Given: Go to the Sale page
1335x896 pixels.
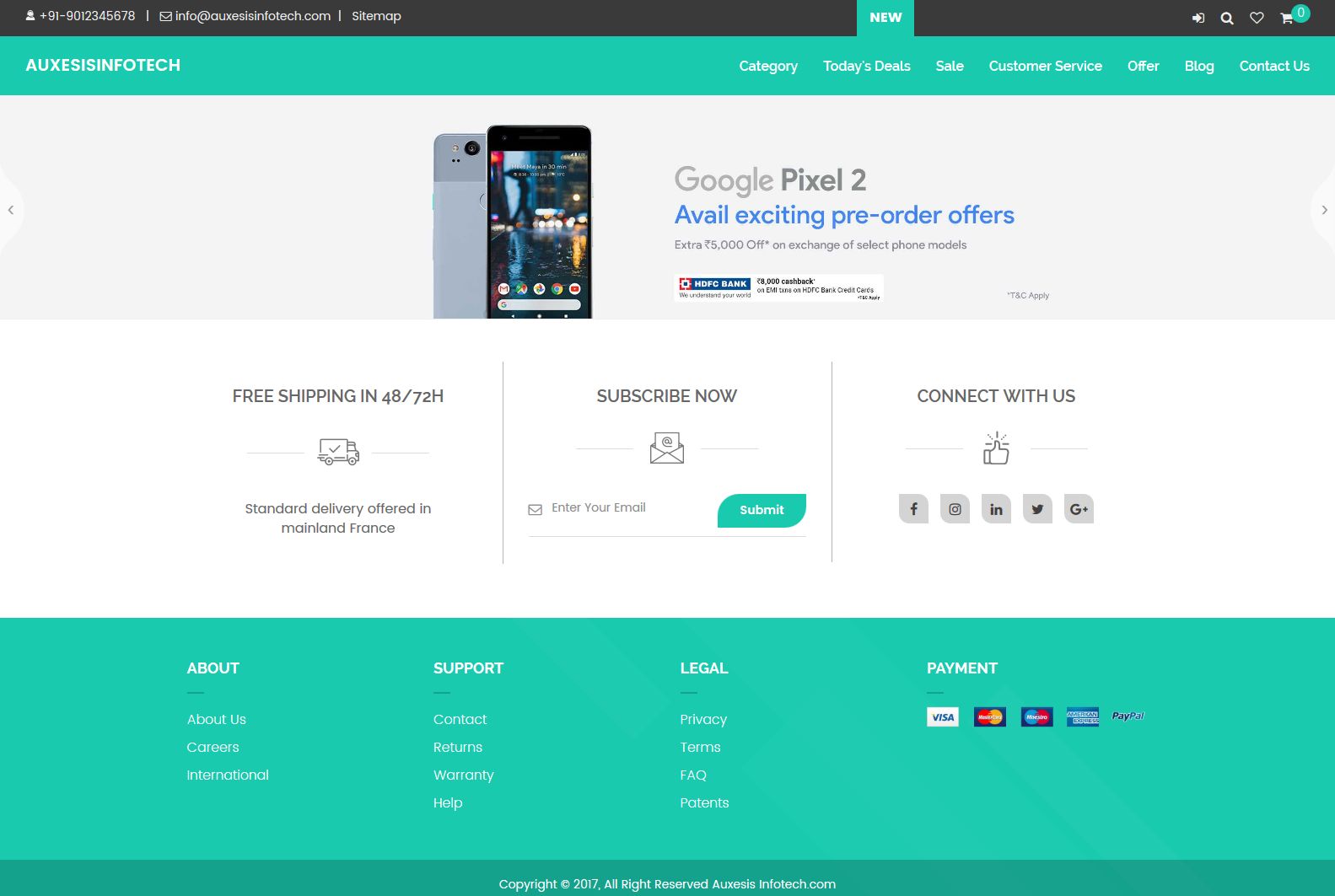Looking at the screenshot, I should pos(950,66).
